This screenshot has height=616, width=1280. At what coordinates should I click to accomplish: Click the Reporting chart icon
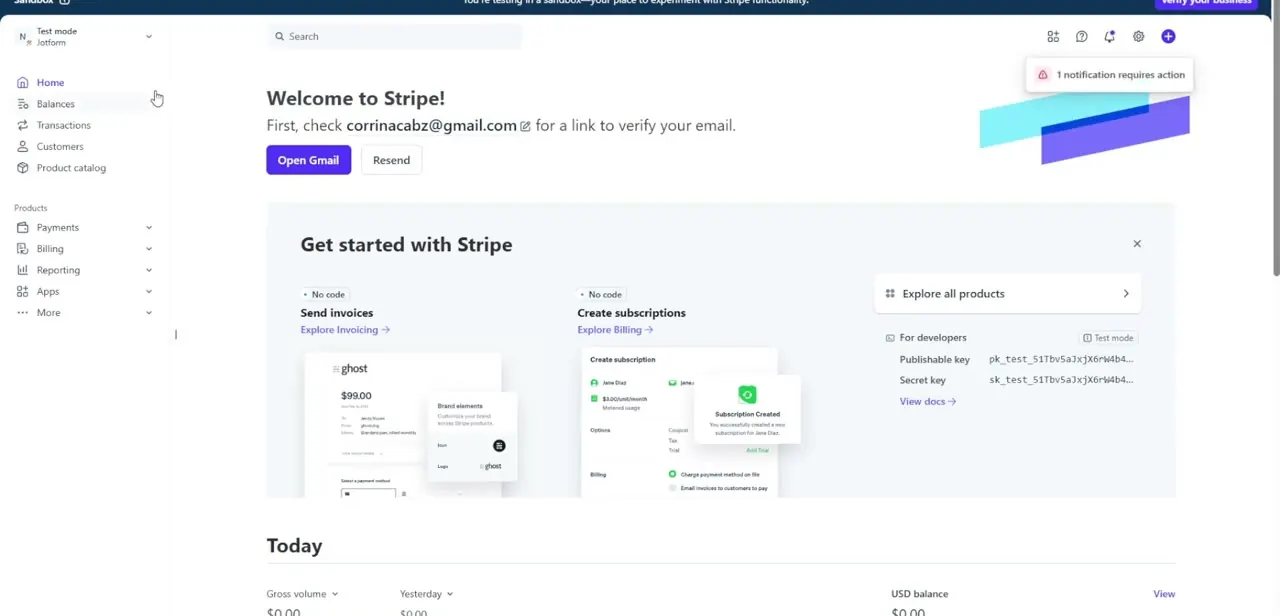[23, 270]
